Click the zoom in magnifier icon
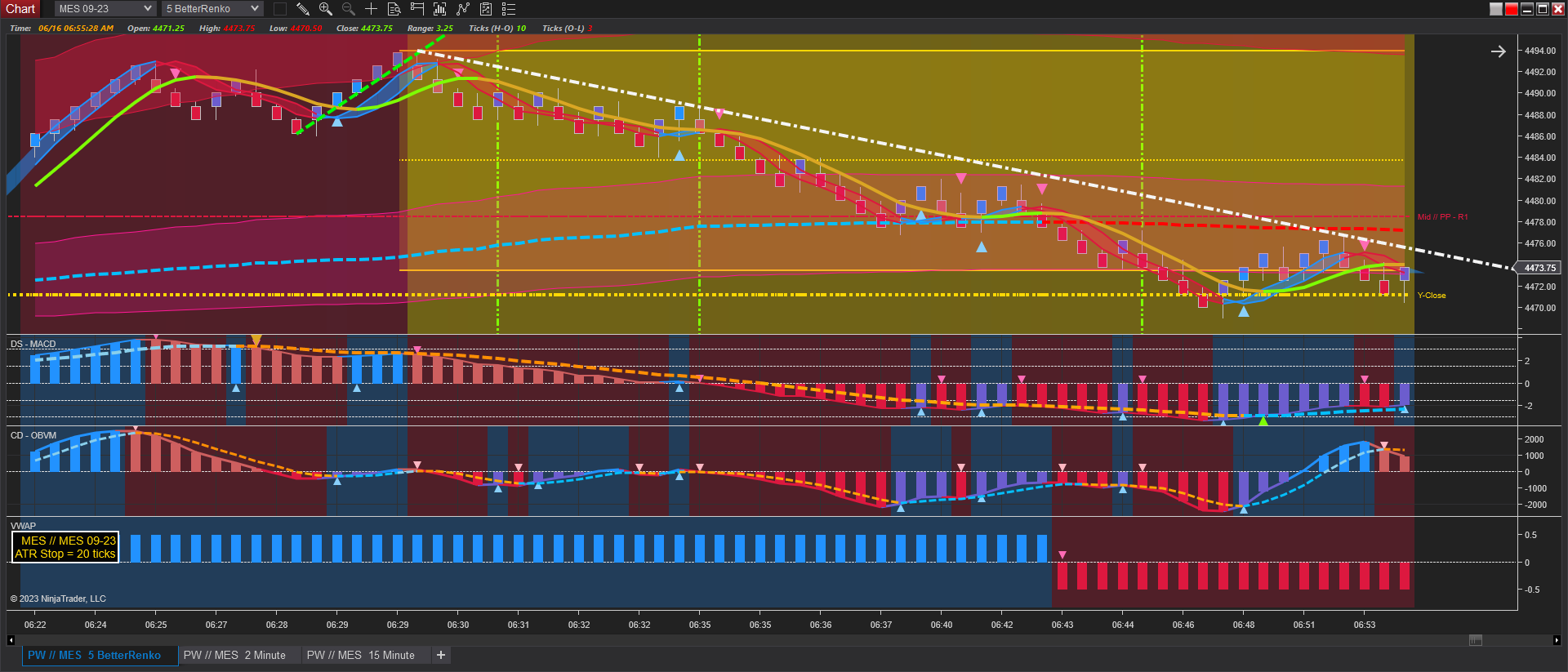Screen dimensions: 1568x672 [325, 9]
